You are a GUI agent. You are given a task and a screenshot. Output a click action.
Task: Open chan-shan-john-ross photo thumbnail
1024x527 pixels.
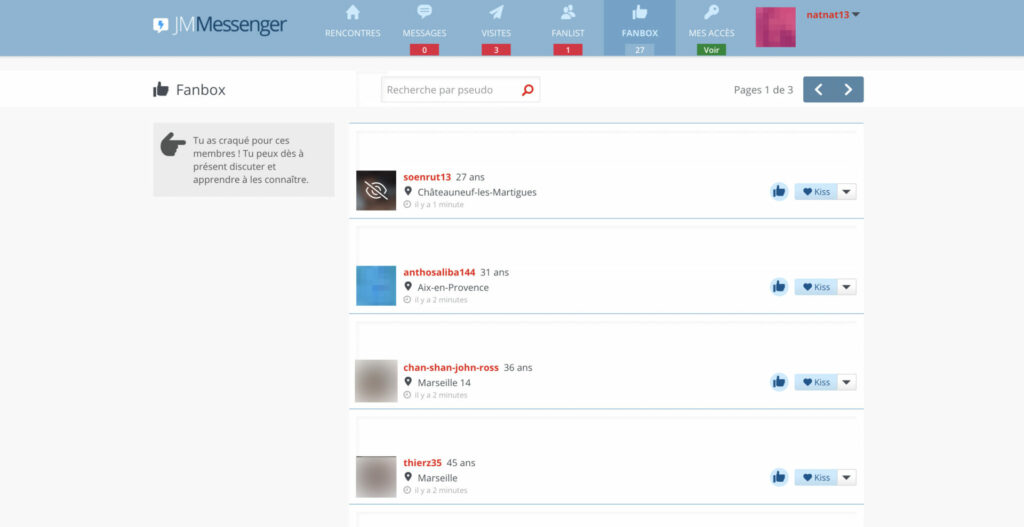[x=376, y=381]
